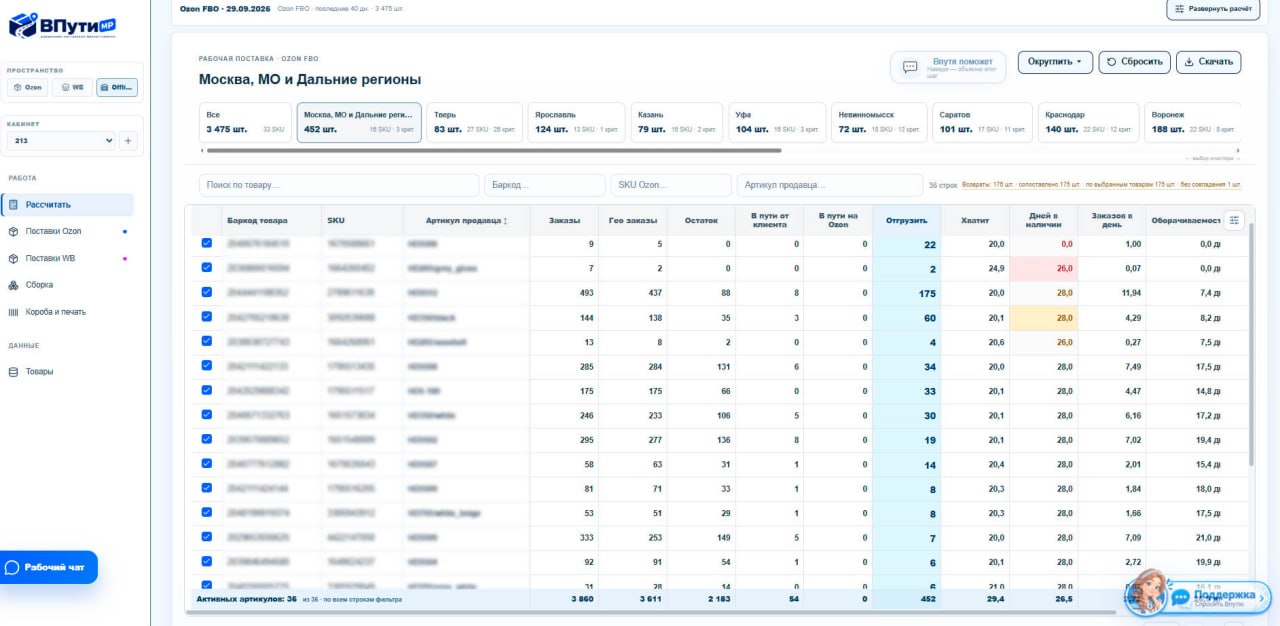Select the Offline workspace tab

[117, 88]
